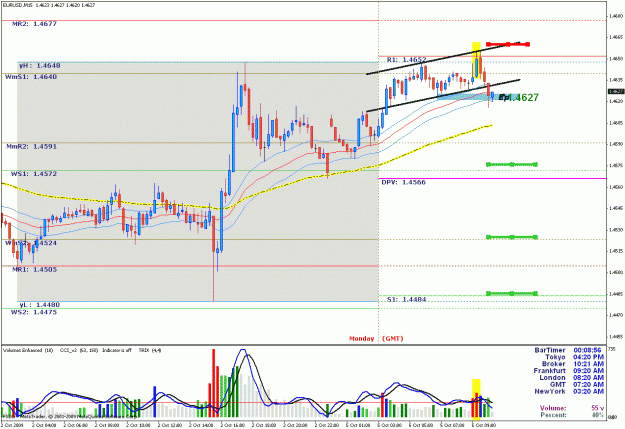The height and width of the screenshot is (429, 625).
Task: Click the MetaTrader copyright text at bottom left
Action: pyautogui.click(x=70, y=417)
